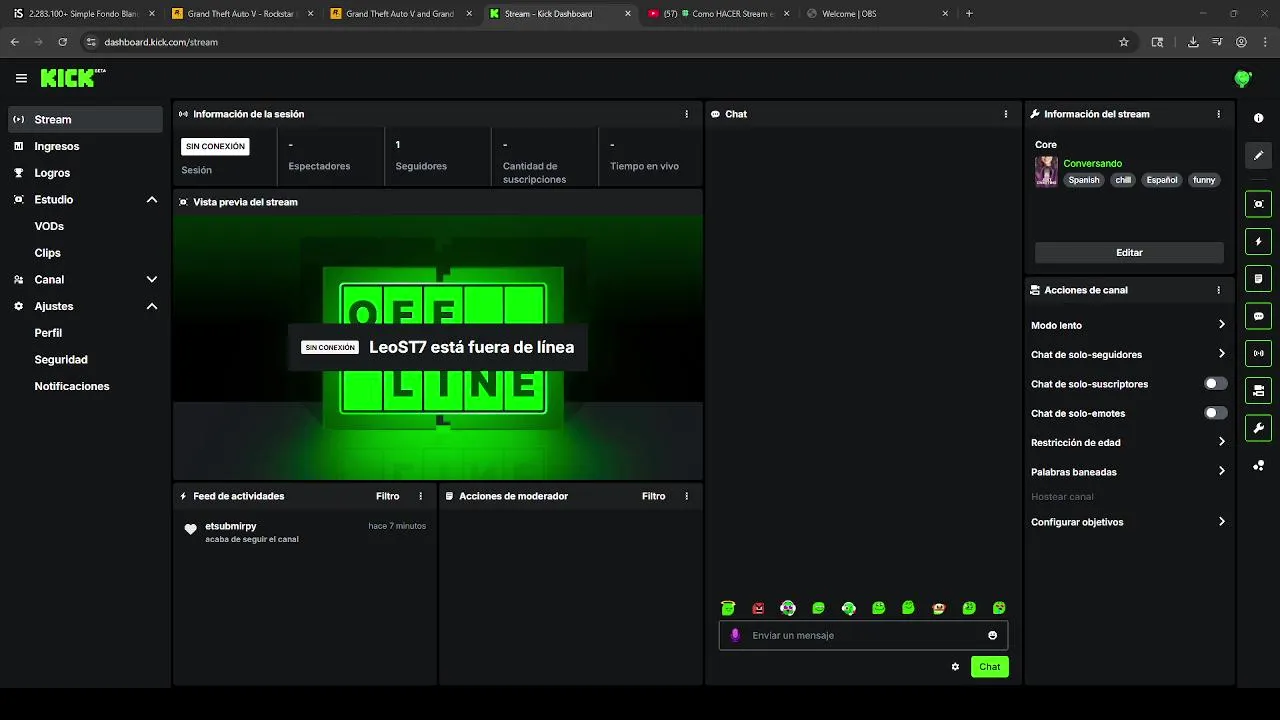
Task: Select the pencil edit icon in right rail
Action: point(1258,155)
